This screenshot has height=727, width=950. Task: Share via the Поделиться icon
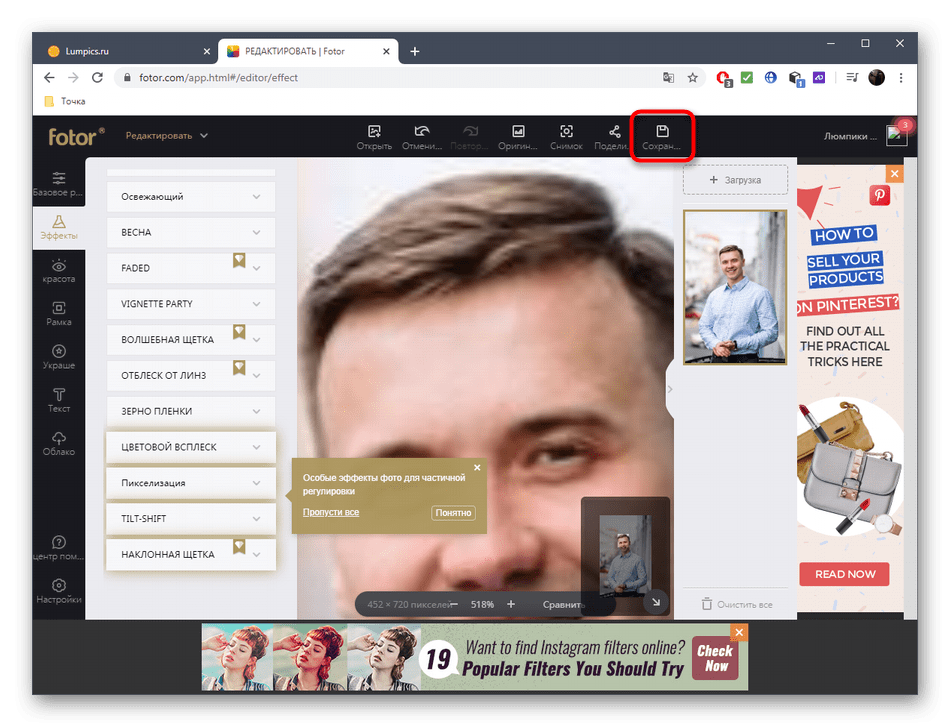point(613,138)
